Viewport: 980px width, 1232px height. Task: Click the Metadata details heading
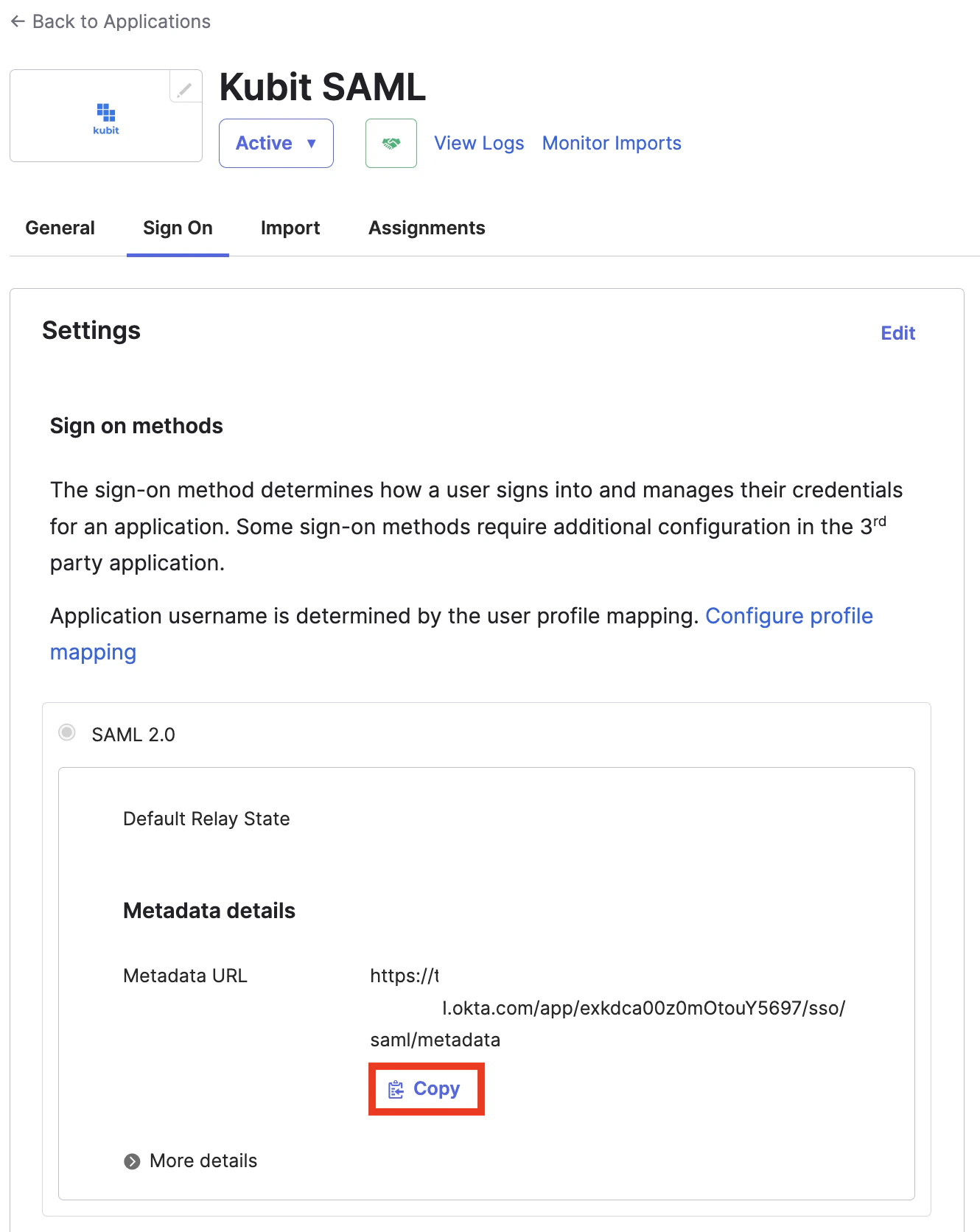[x=209, y=911]
